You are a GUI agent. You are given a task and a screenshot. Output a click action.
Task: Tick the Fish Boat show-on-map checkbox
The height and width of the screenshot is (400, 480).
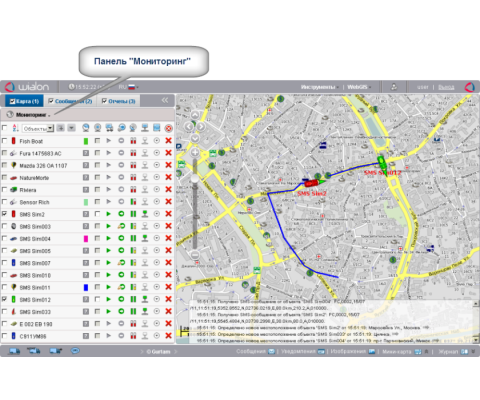tap(5, 141)
